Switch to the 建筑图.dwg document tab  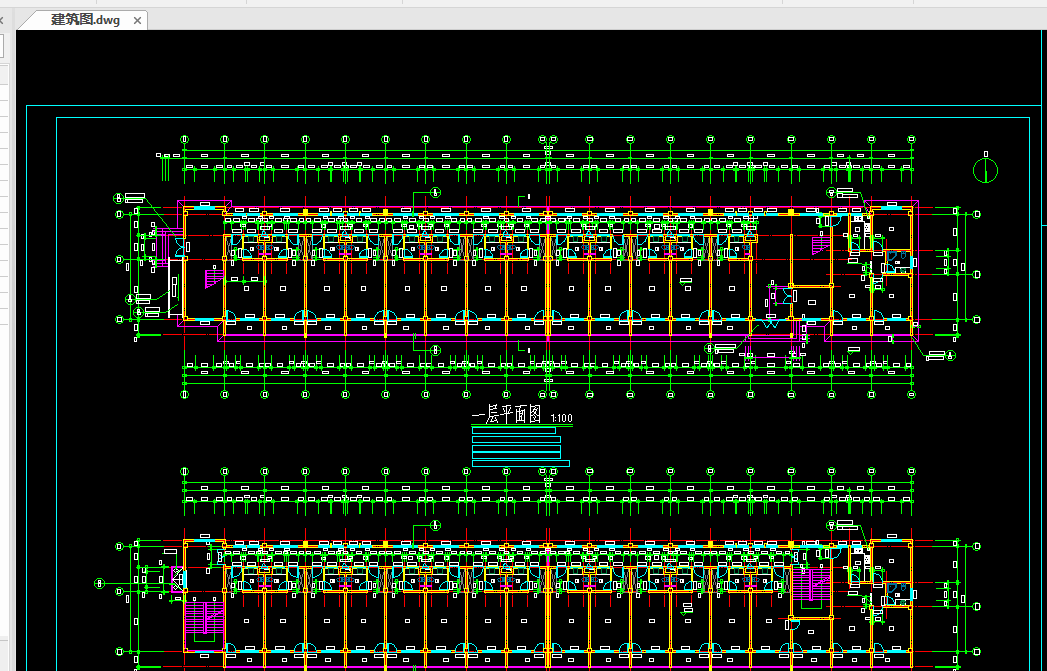coord(85,20)
